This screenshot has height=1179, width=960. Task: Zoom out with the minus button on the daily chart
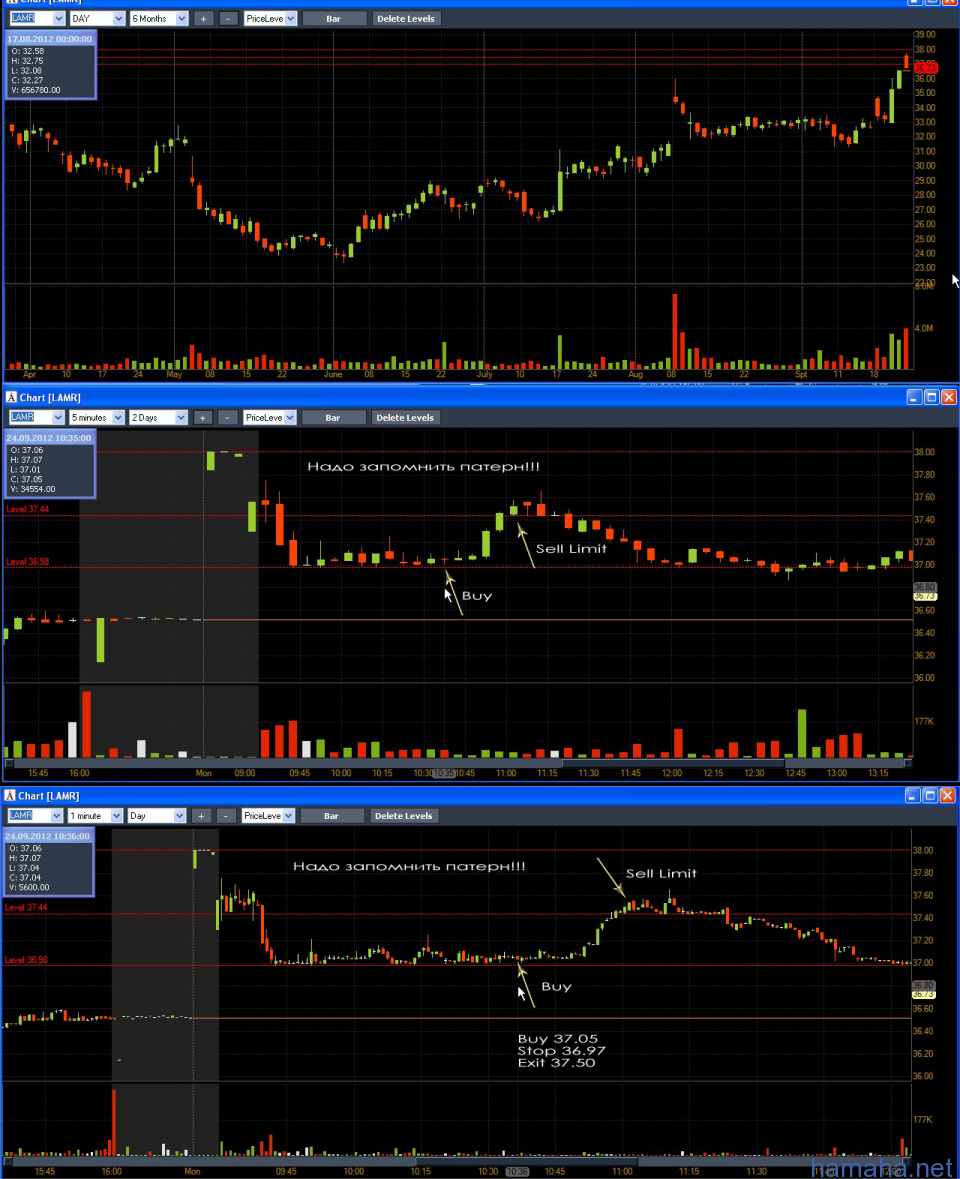[228, 19]
